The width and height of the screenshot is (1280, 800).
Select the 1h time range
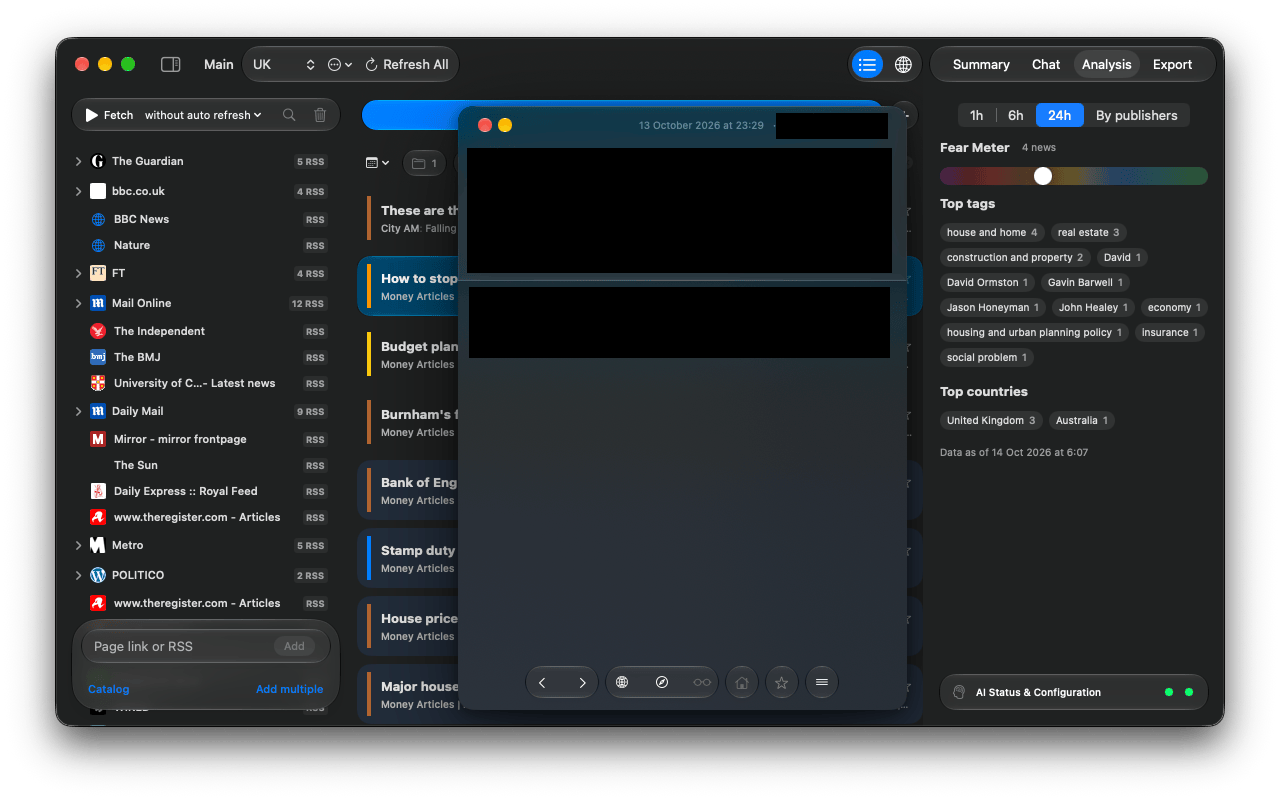pos(976,115)
